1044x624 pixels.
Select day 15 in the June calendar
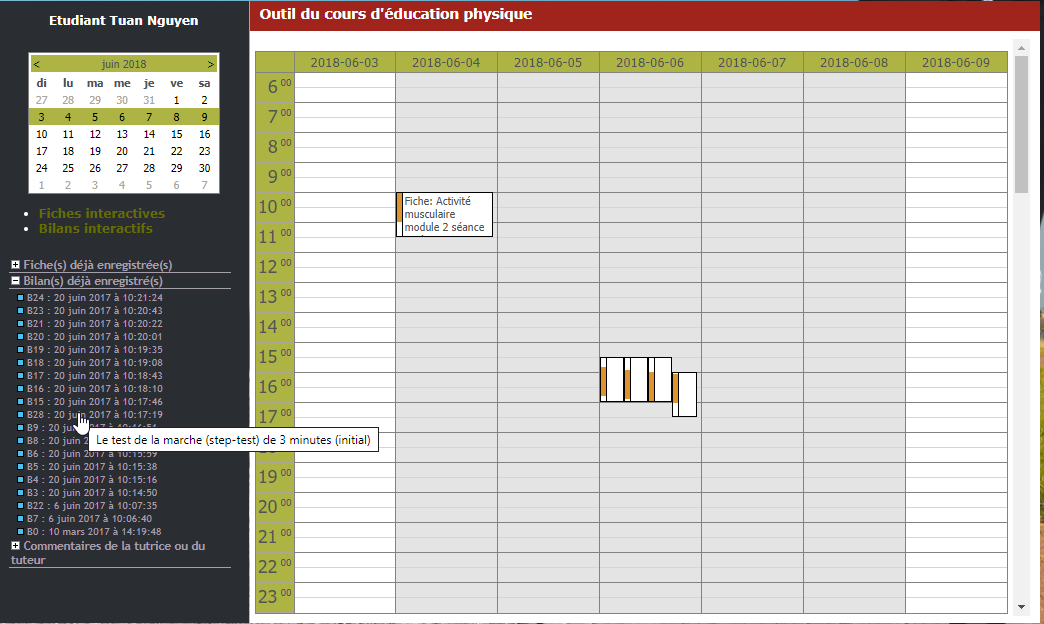tap(176, 134)
